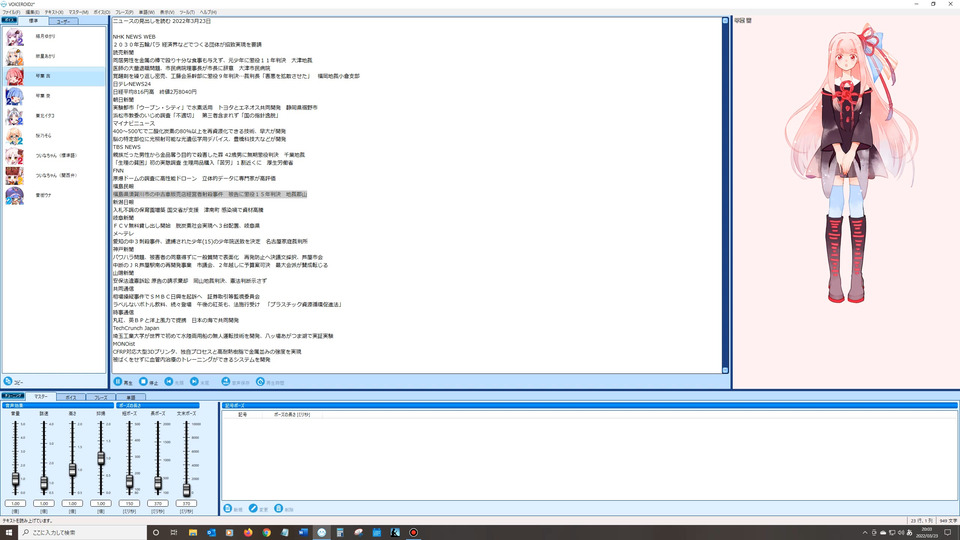
Task: Click the 音声保存 save audio icon
Action: tap(225, 381)
